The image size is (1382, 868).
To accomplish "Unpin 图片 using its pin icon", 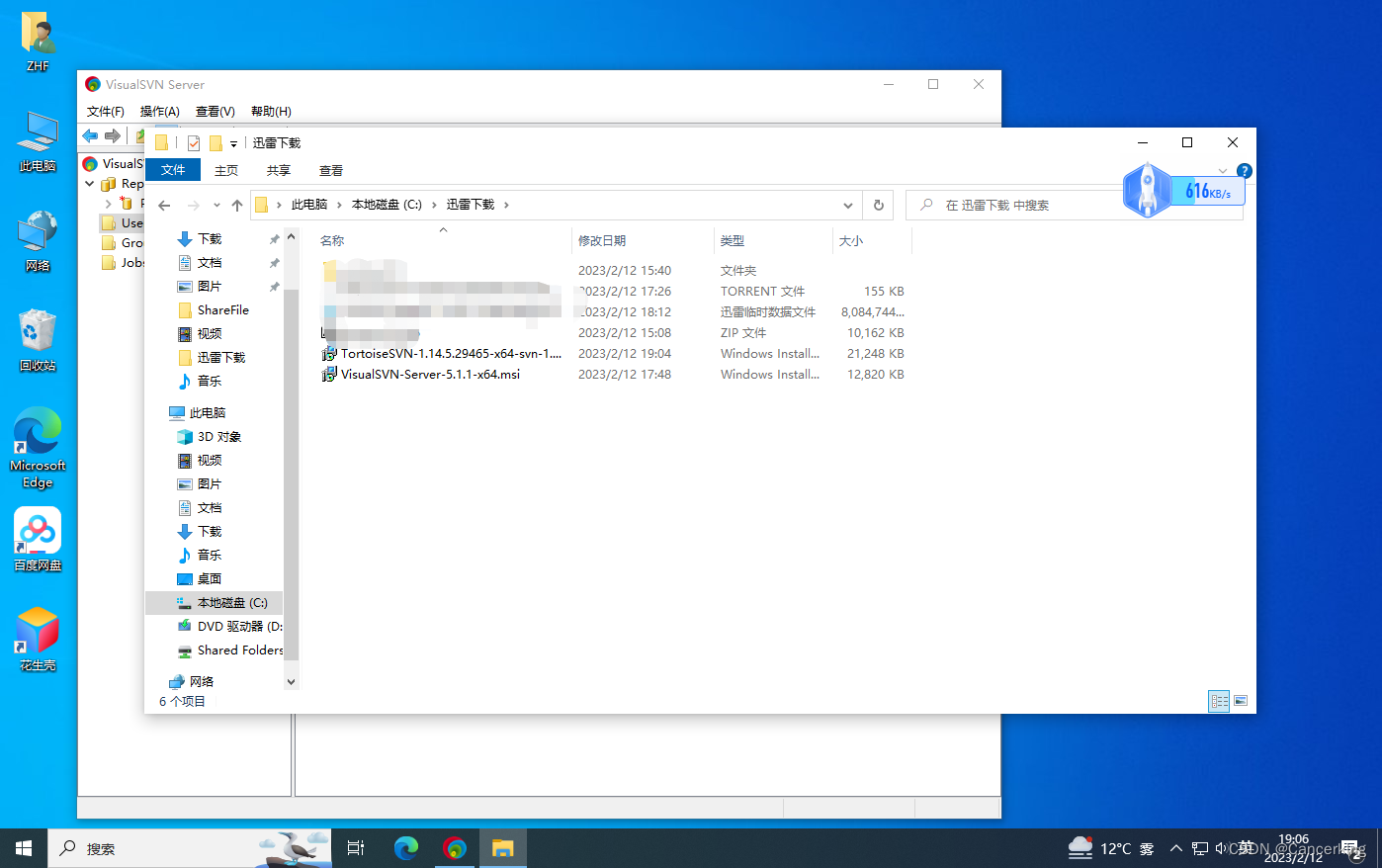I will point(274,287).
